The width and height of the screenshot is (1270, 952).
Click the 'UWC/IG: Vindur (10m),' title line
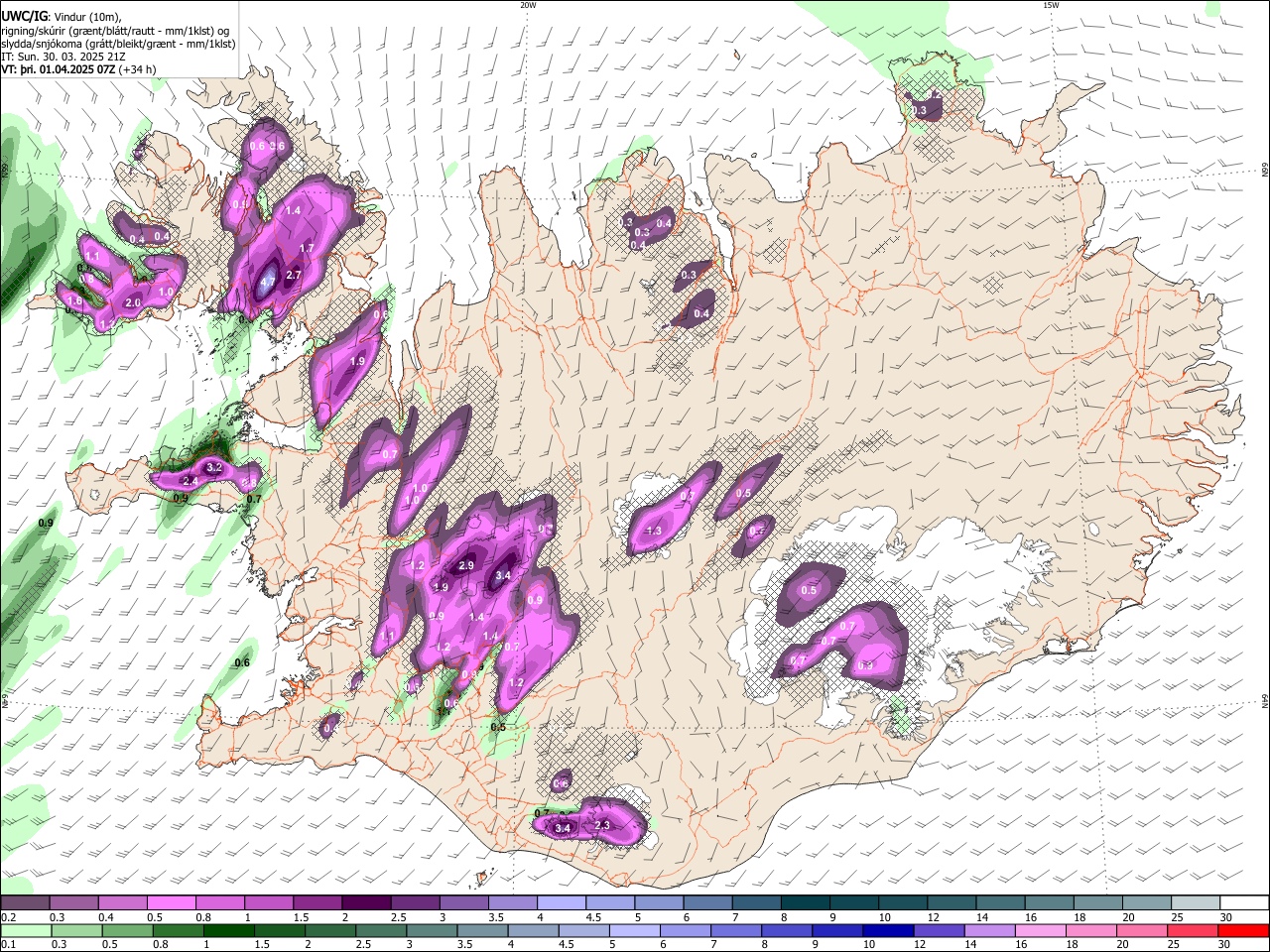62,16
